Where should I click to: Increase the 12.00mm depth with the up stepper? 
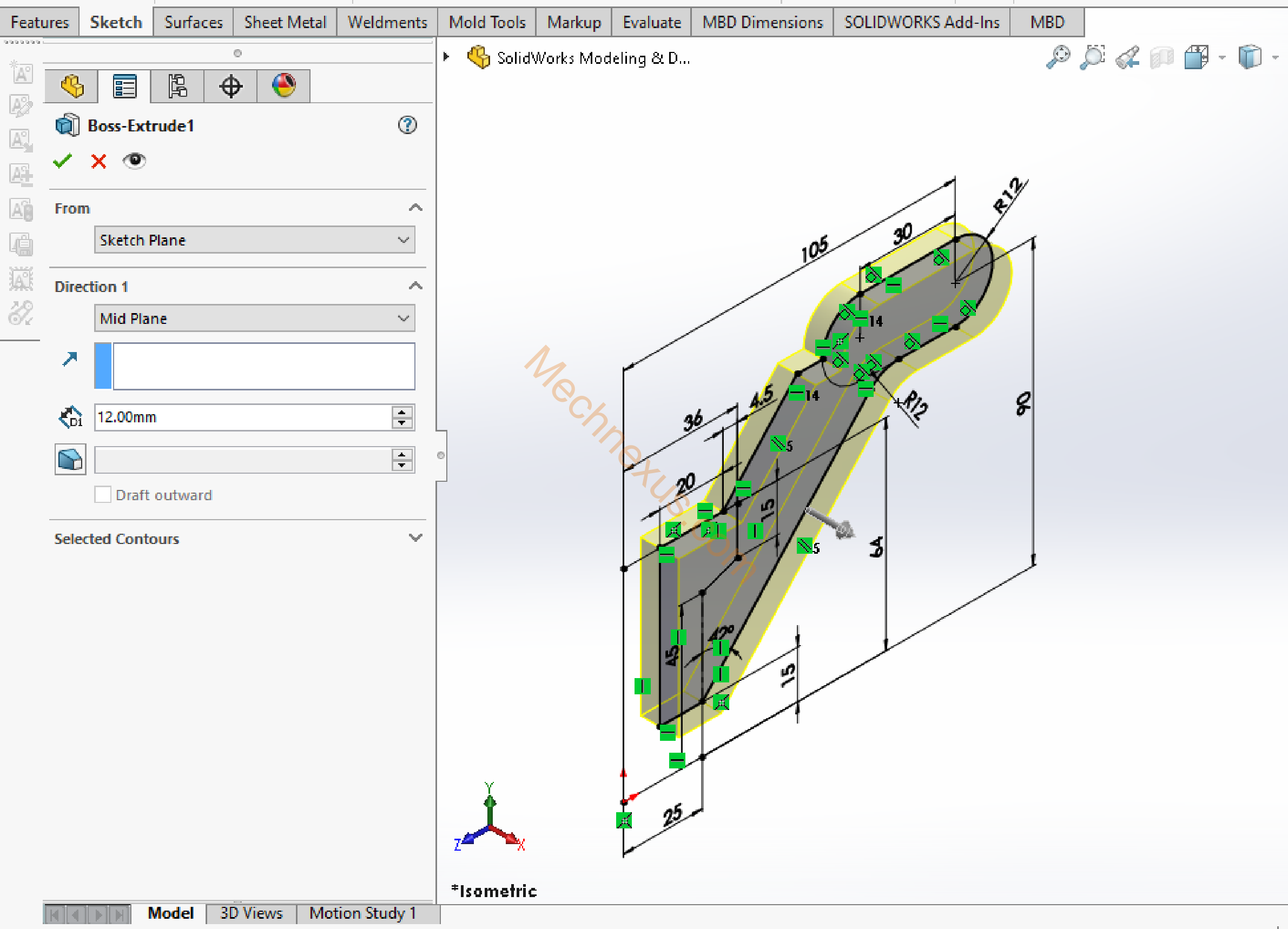(402, 412)
